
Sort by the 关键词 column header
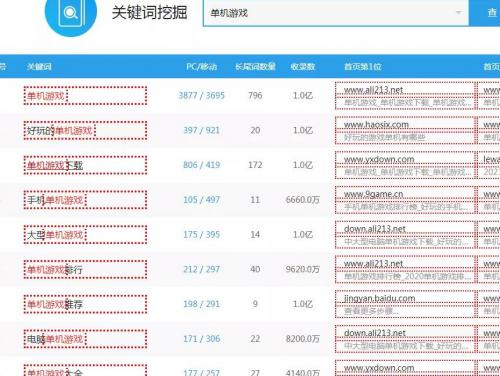click(x=39, y=67)
